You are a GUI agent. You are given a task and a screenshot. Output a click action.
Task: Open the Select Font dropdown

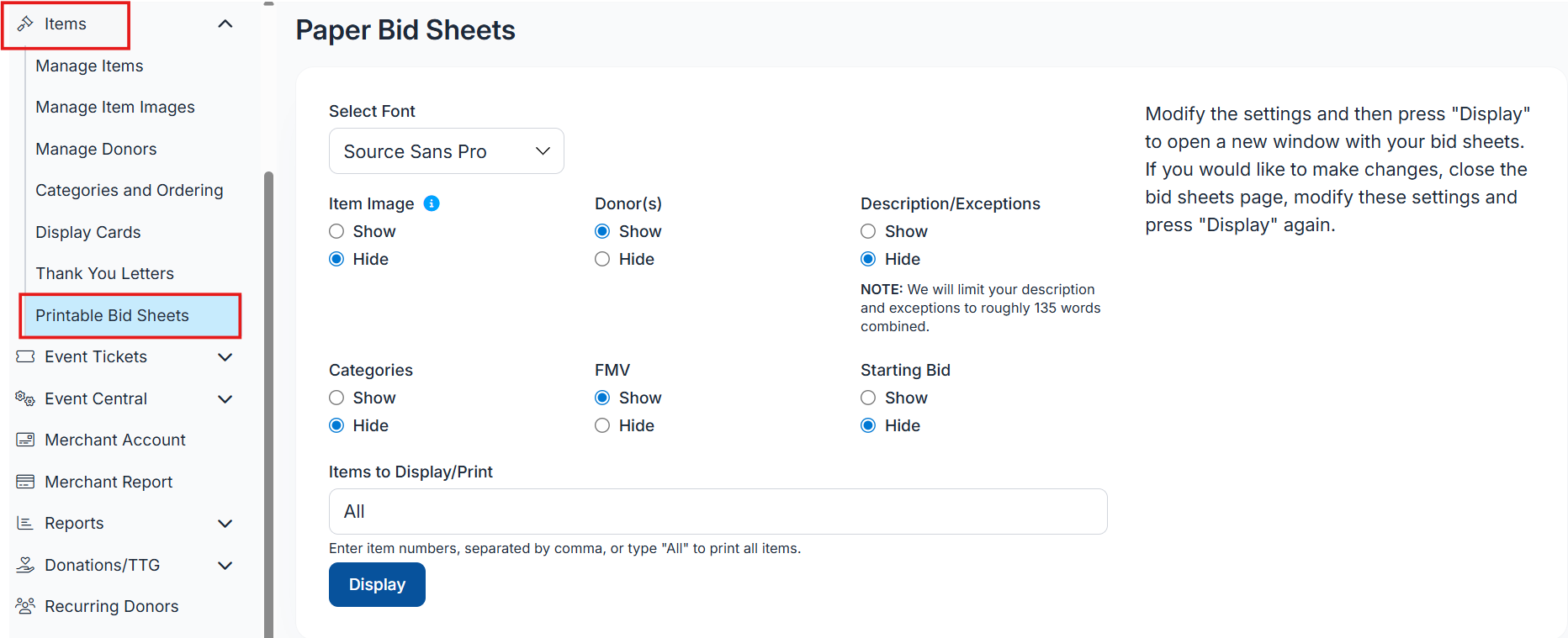[x=446, y=151]
